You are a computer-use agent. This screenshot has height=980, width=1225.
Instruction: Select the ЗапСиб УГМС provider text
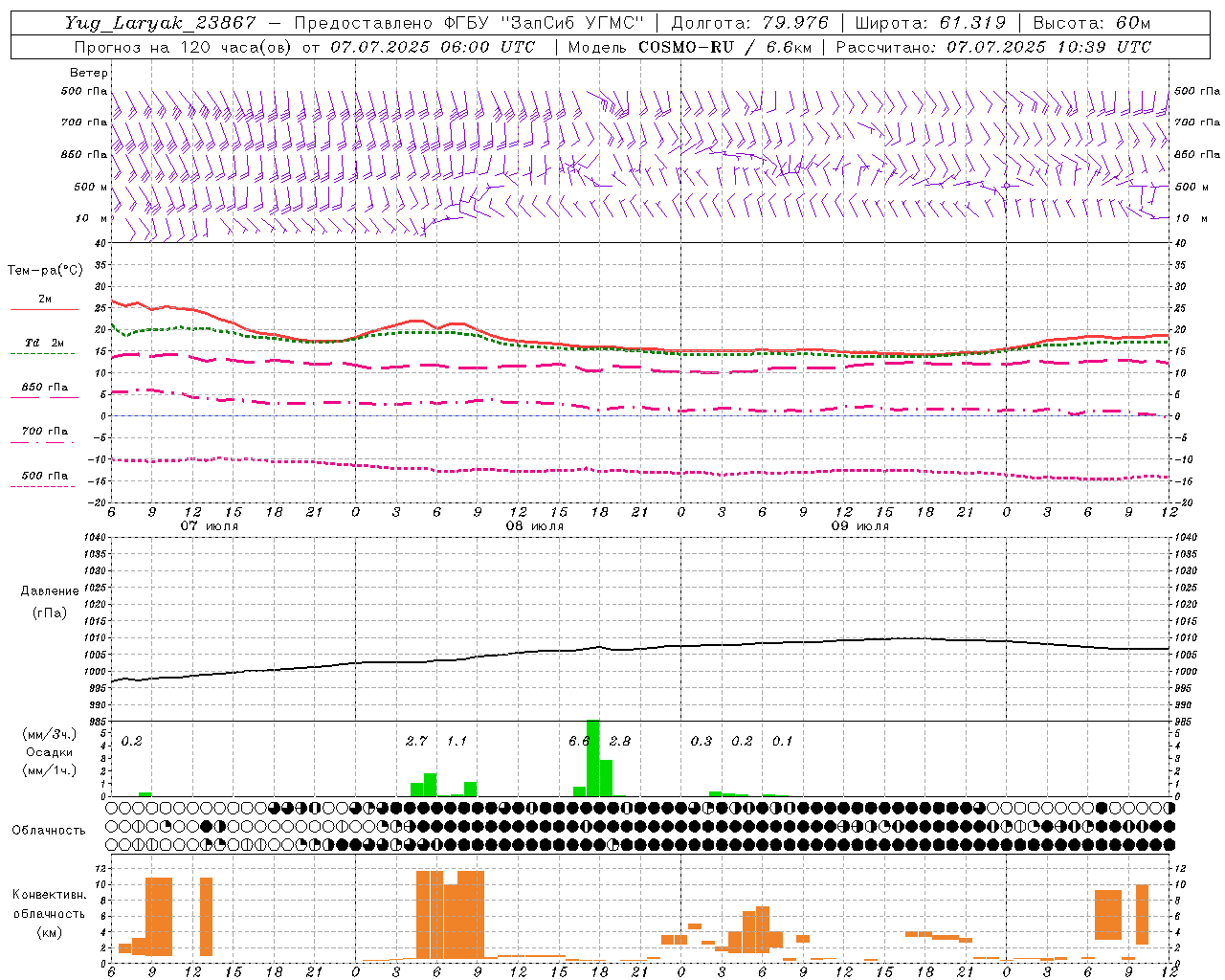click(x=572, y=23)
